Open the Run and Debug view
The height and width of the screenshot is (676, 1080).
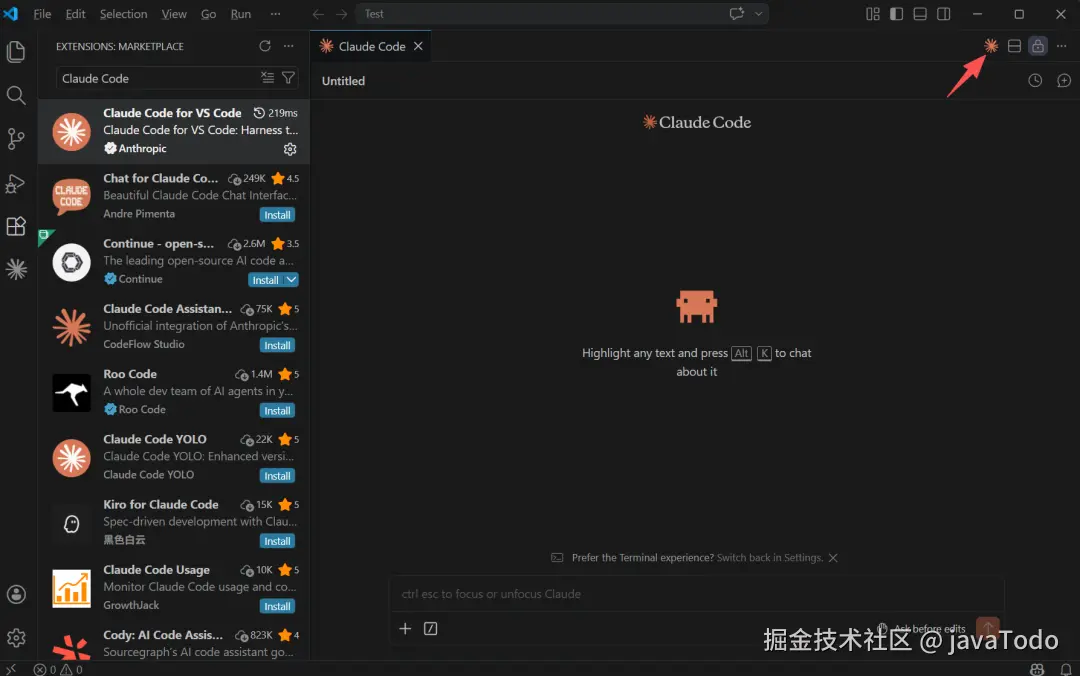[16, 183]
